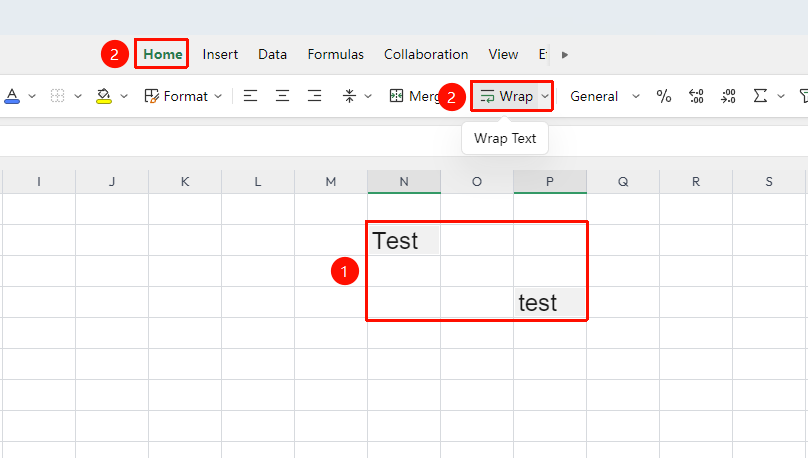The height and width of the screenshot is (458, 808).
Task: Apply percent style format
Action: tap(664, 96)
